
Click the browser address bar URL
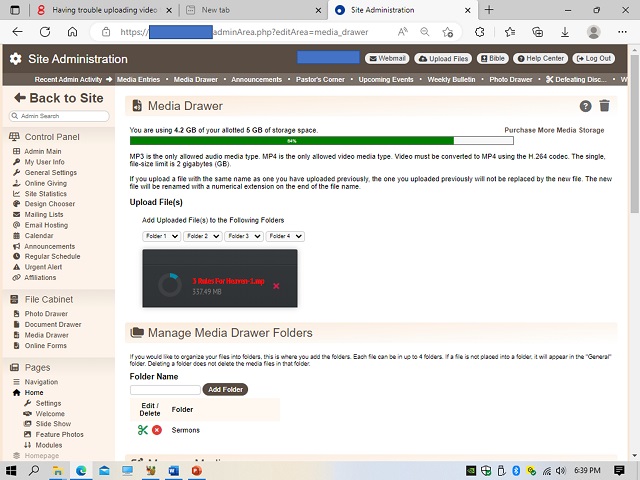(x=244, y=32)
